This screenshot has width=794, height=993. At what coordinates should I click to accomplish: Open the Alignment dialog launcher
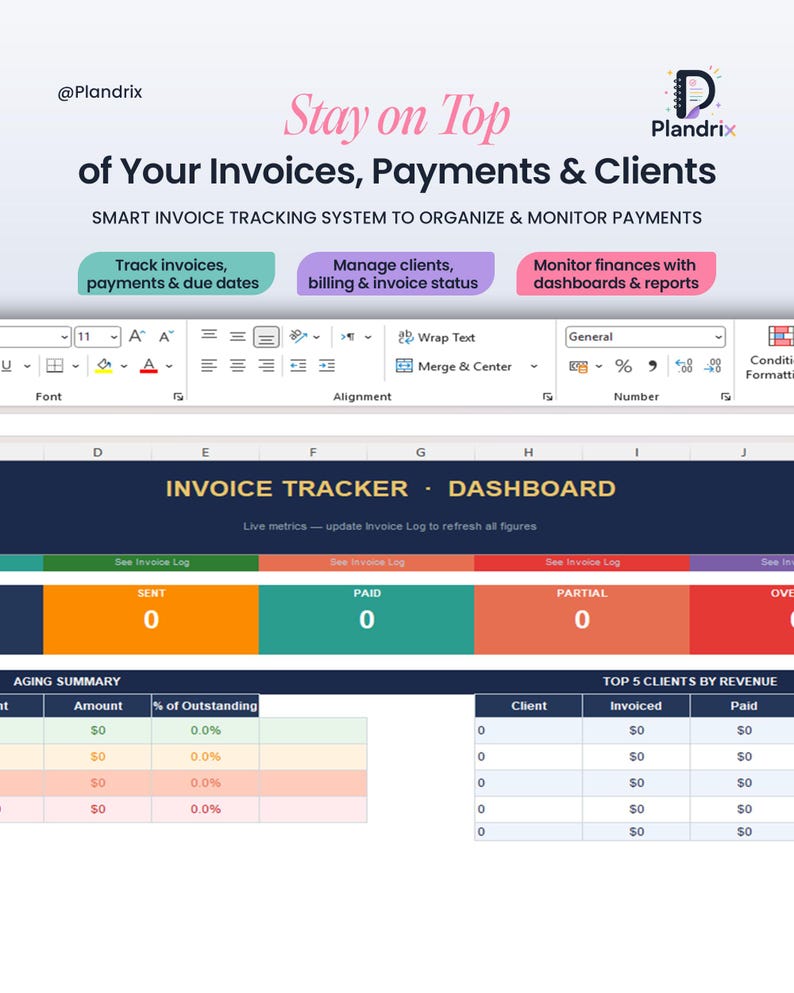547,396
